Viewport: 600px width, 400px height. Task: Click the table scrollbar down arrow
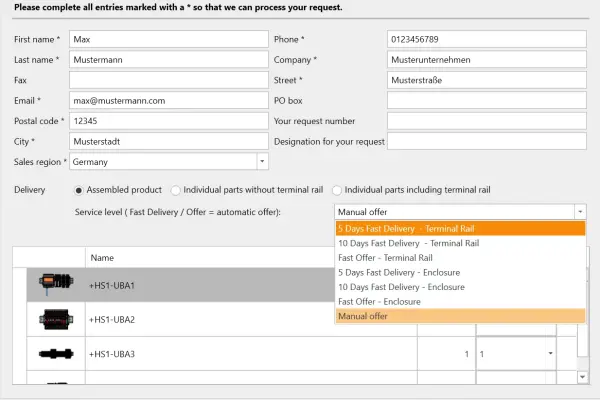click(583, 376)
